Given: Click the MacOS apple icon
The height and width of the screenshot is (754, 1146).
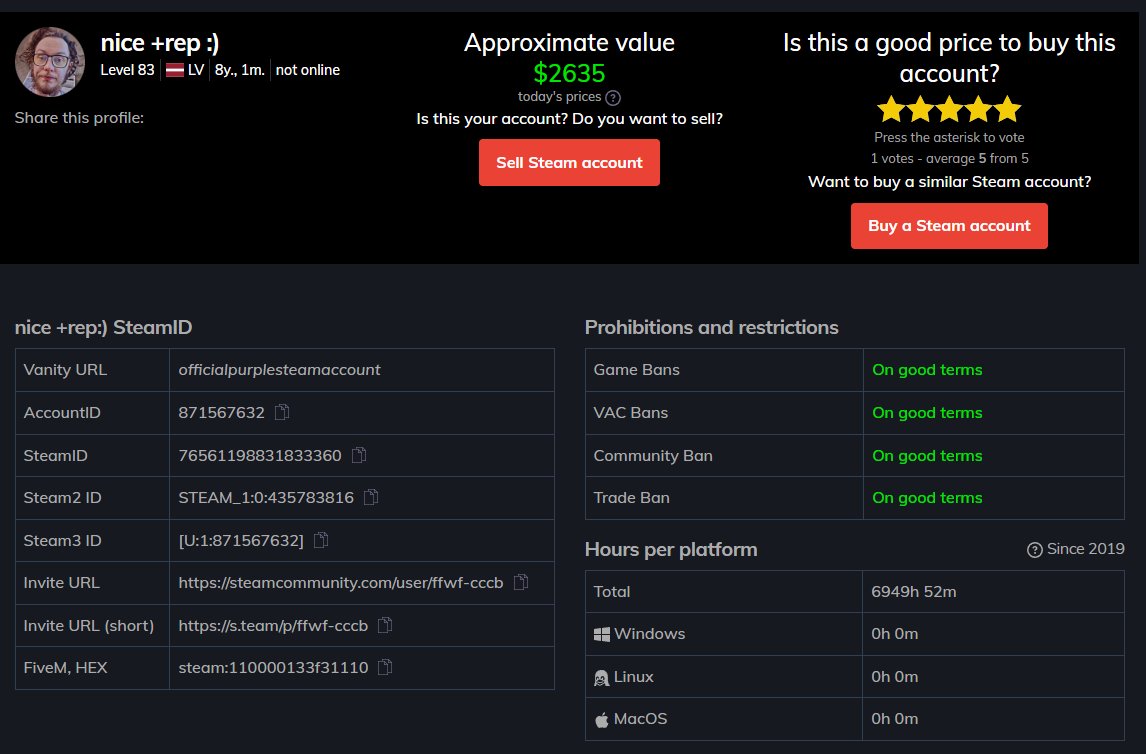Looking at the screenshot, I should click(x=602, y=720).
